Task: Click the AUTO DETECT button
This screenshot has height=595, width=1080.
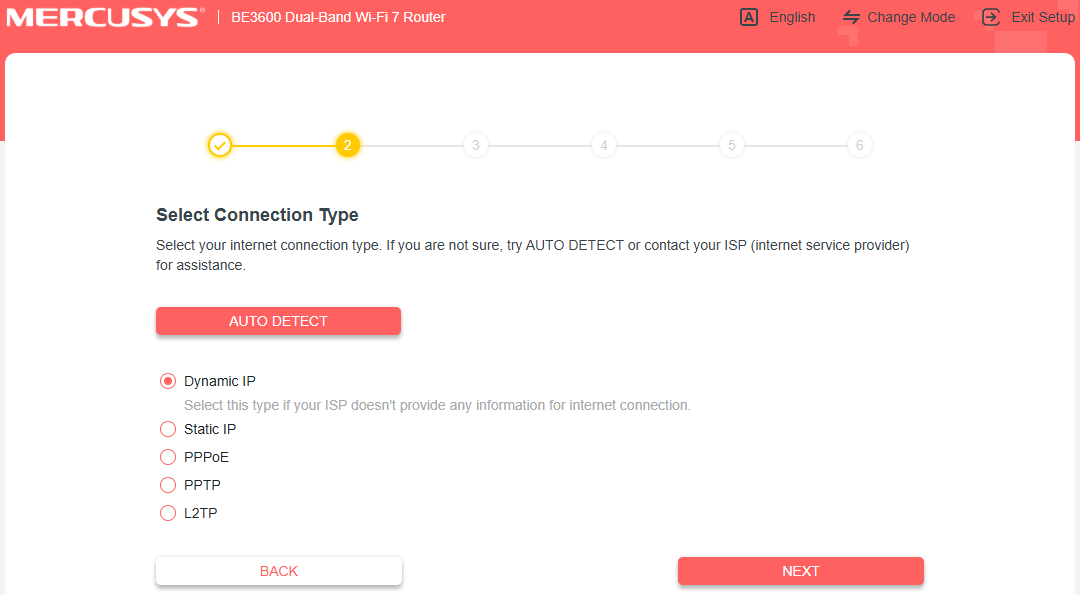Action: tap(278, 321)
